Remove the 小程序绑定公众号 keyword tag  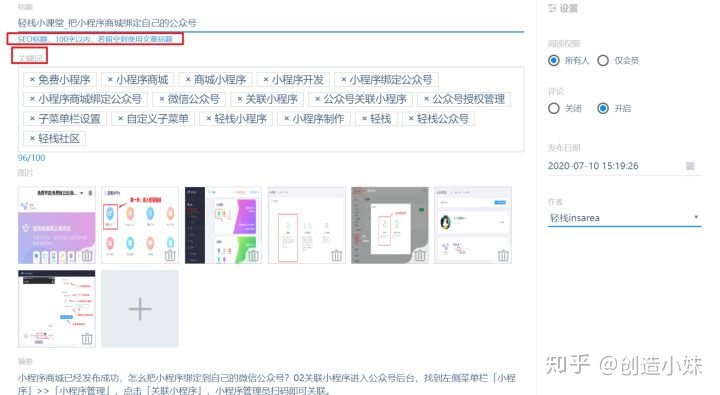tap(343, 79)
